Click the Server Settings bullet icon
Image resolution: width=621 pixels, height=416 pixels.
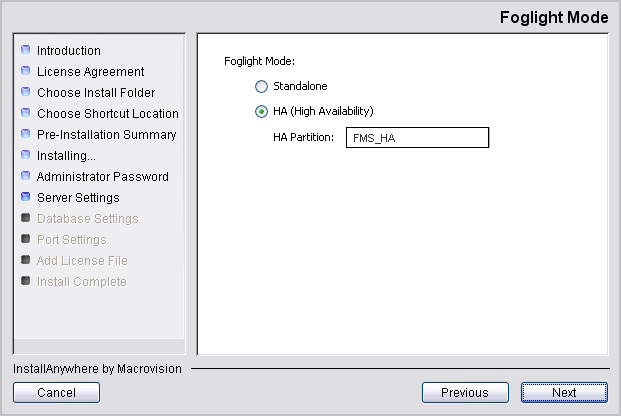26,197
